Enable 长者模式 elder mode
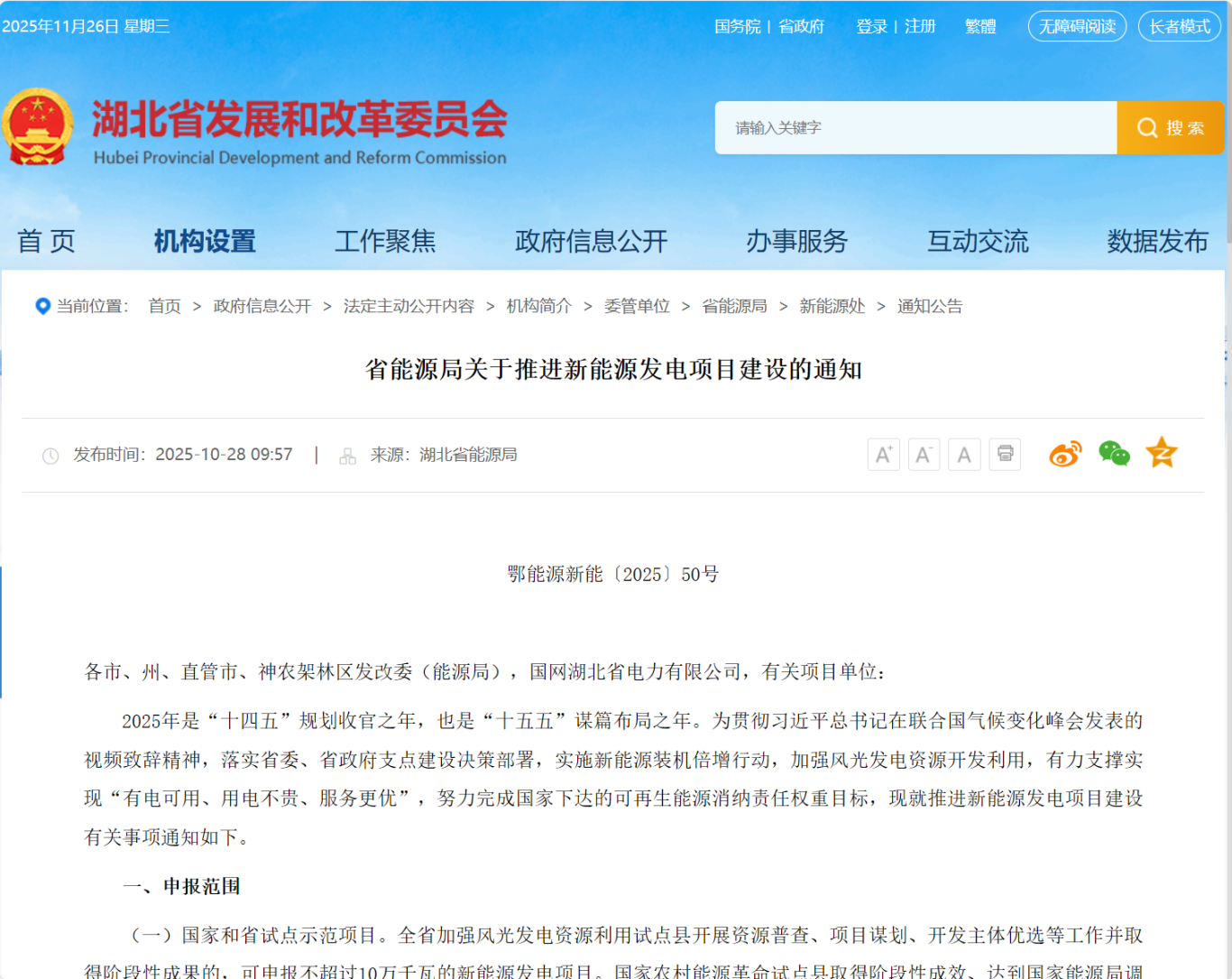This screenshot has width=1232, height=979. pyautogui.click(x=1179, y=26)
